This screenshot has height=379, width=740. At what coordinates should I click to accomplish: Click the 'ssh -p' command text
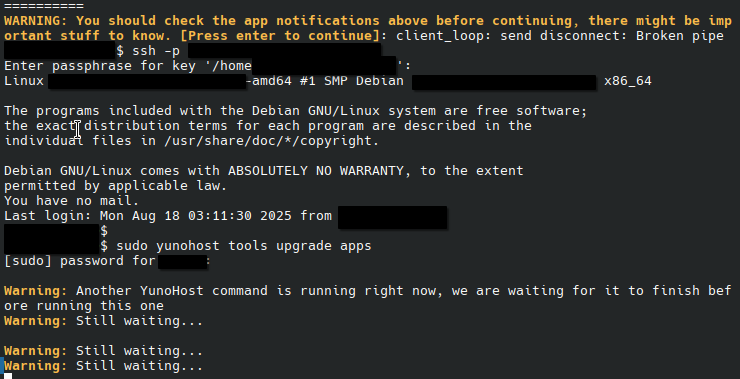(156, 51)
